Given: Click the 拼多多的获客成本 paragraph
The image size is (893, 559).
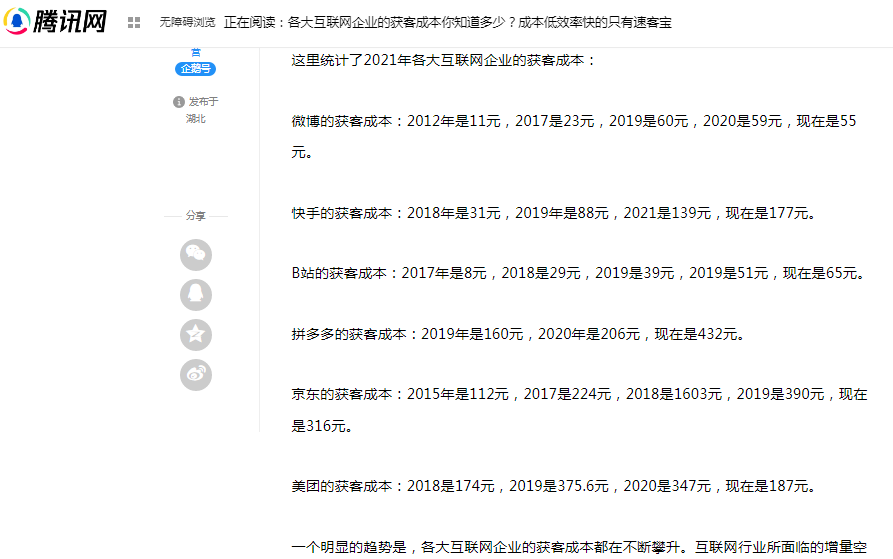Looking at the screenshot, I should coord(519,334).
